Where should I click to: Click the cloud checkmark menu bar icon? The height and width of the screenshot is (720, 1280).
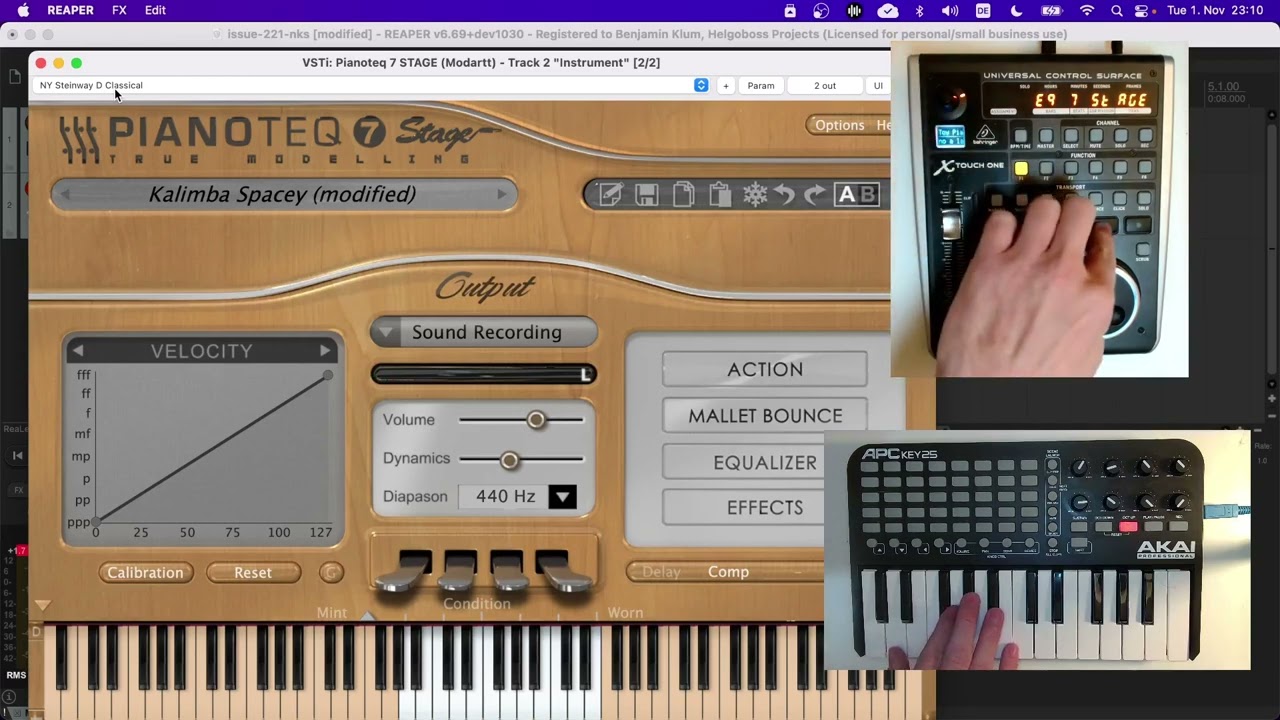[x=888, y=11]
